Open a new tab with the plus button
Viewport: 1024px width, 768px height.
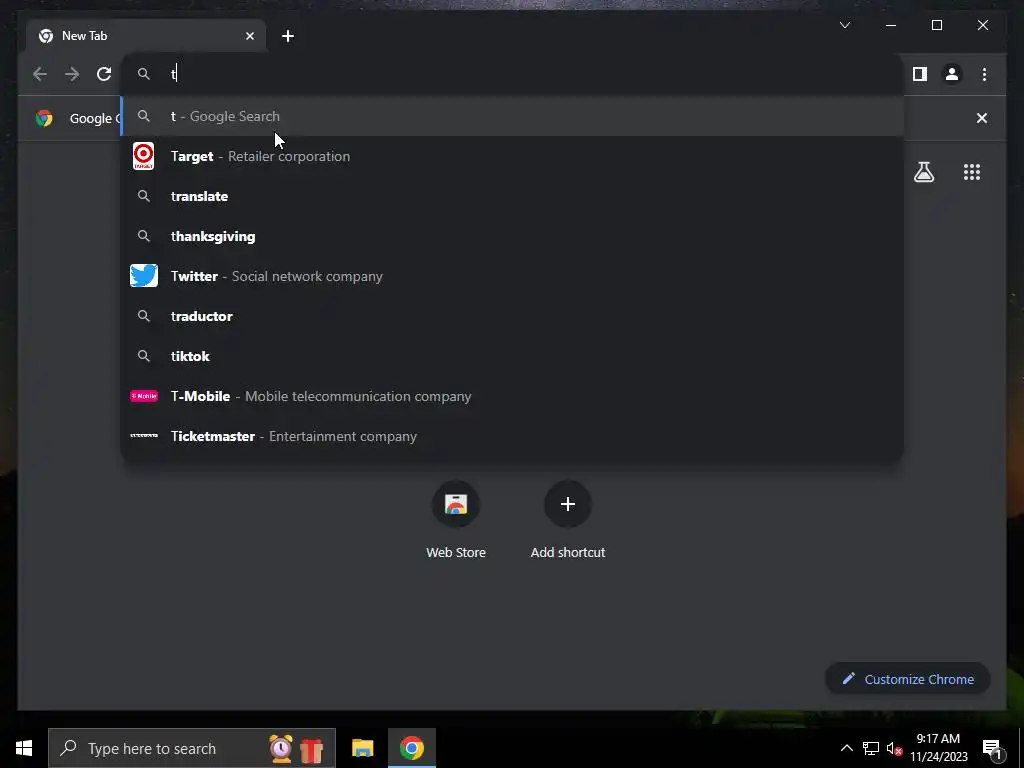click(288, 36)
